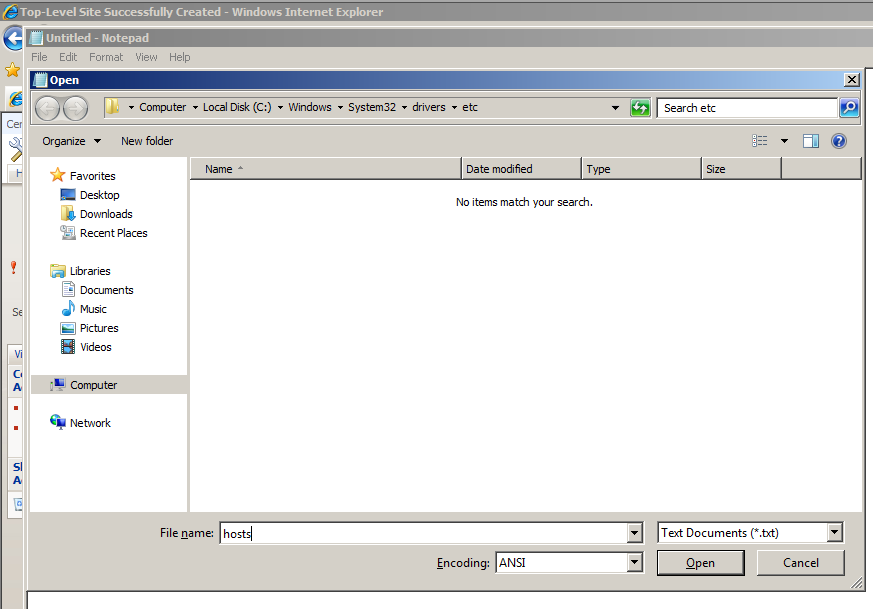
Task: Click the resize grip of Open dialog
Action: pos(857,583)
